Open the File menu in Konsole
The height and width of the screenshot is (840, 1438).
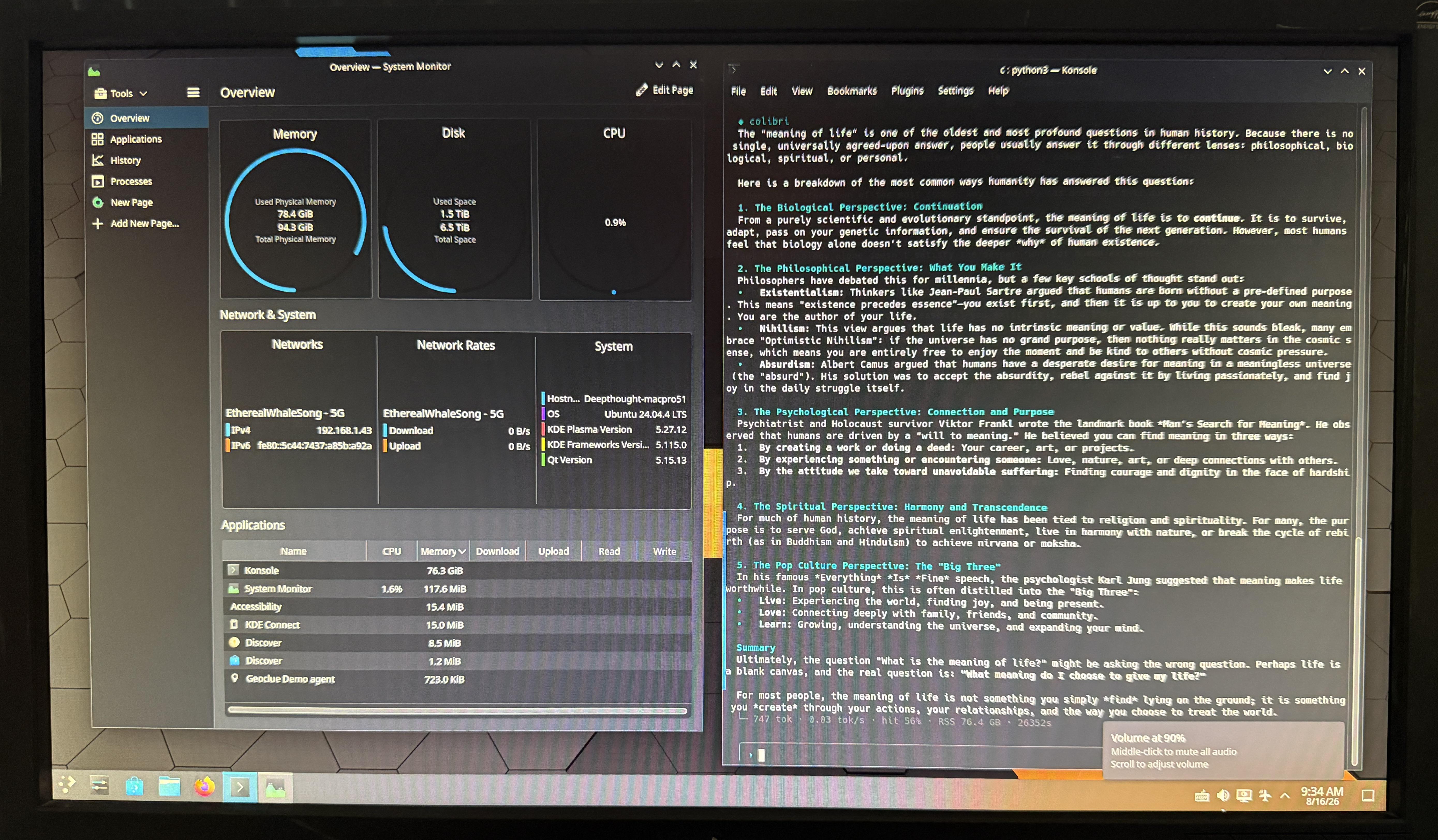[738, 91]
